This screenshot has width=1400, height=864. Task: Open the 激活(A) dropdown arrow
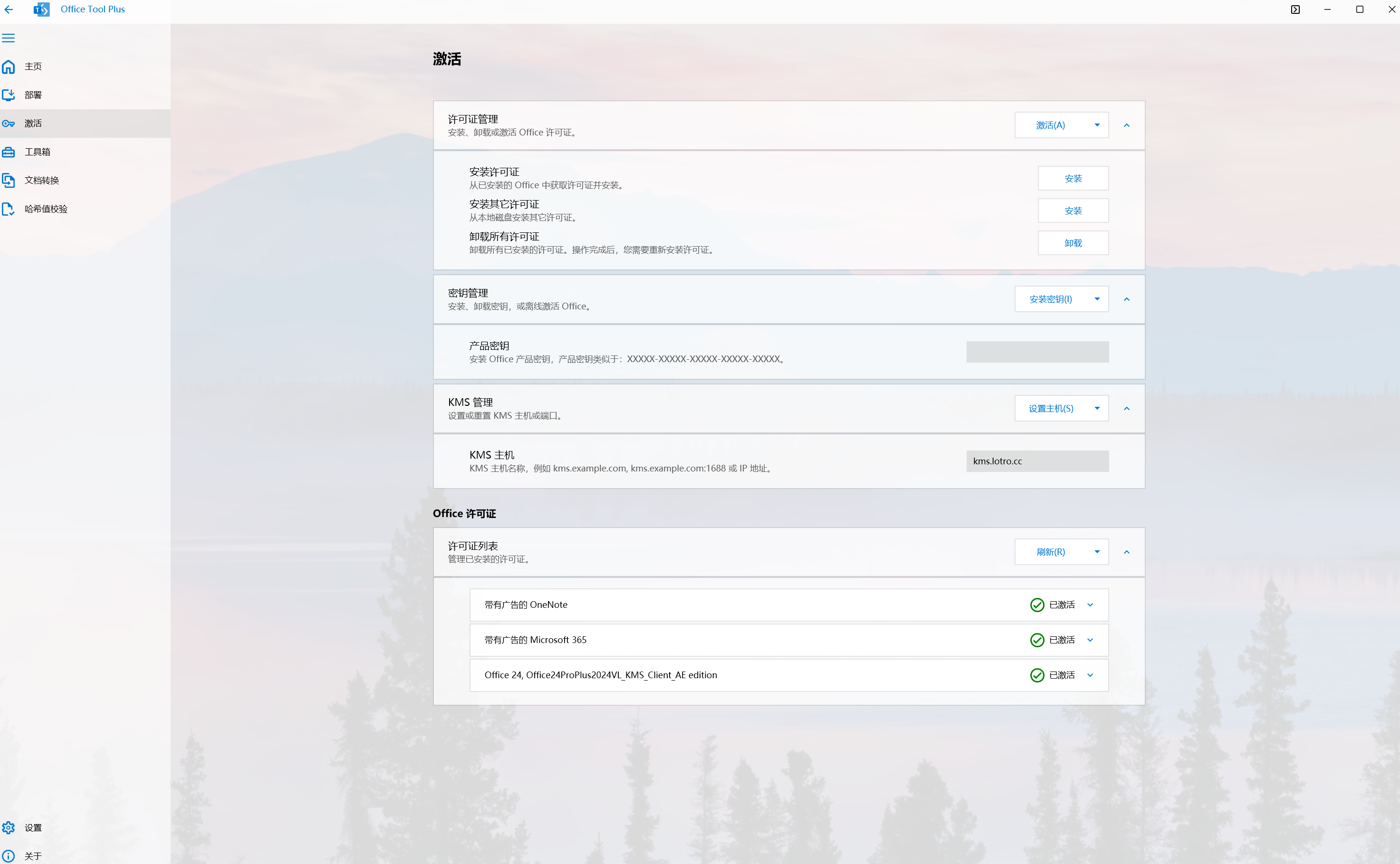1096,125
